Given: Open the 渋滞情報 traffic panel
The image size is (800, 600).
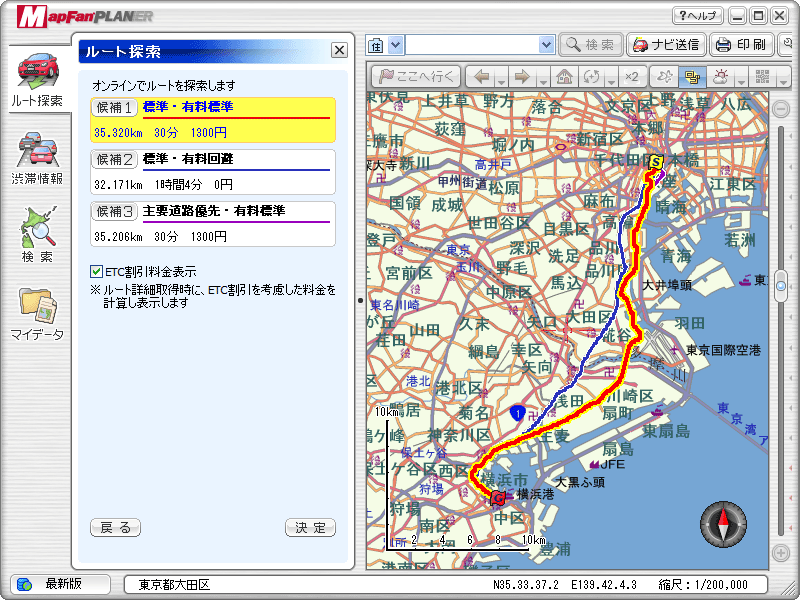Looking at the screenshot, I should (37, 158).
